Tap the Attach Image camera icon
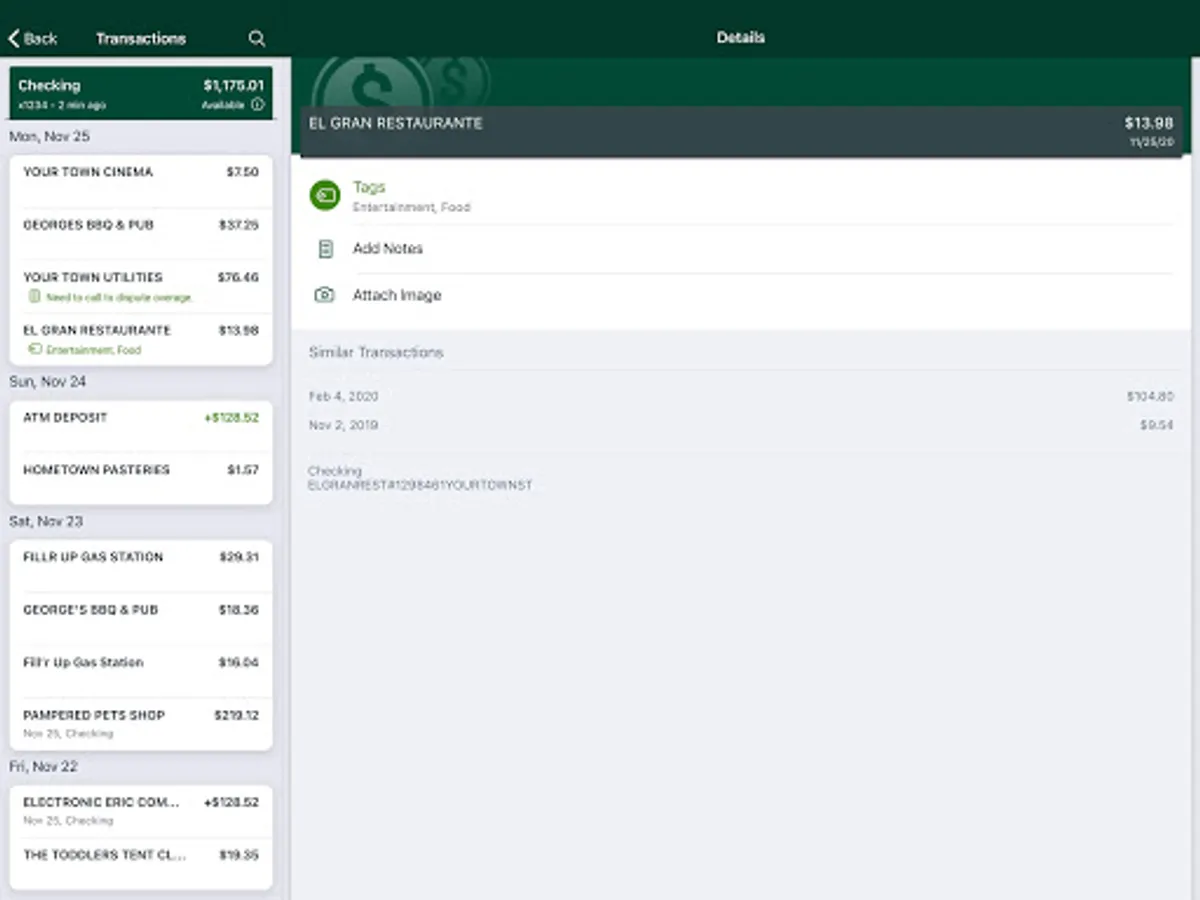Image resolution: width=1200 pixels, height=900 pixels. (324, 295)
